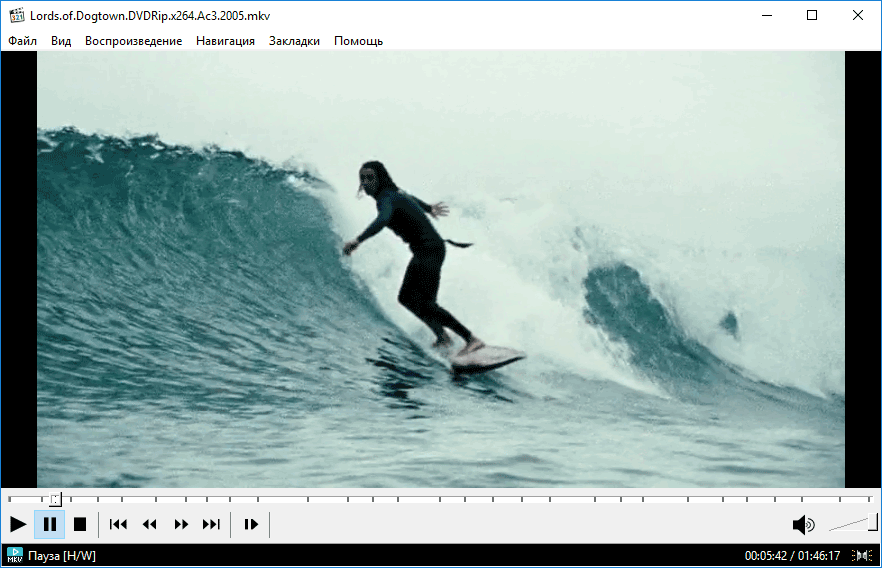Rewind with decrease rate button

pos(150,525)
